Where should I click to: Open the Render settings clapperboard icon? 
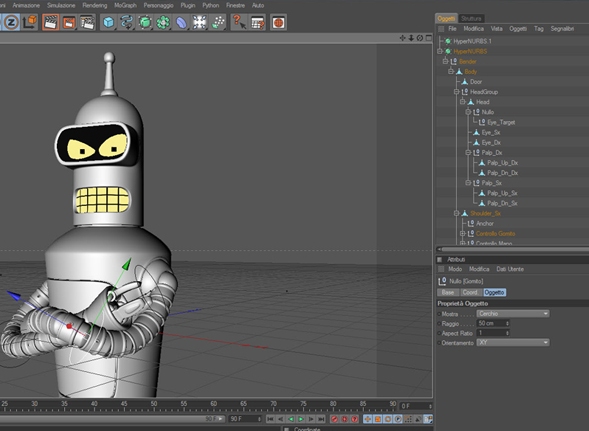87,22
